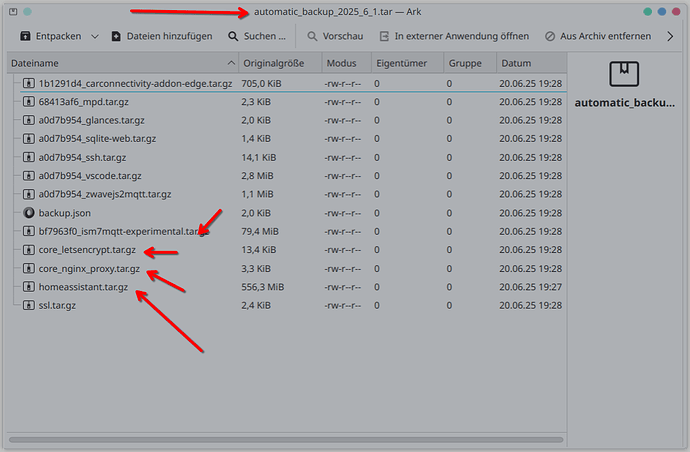
Task: Sort by the Dateiname column header
Action: [x=120, y=63]
